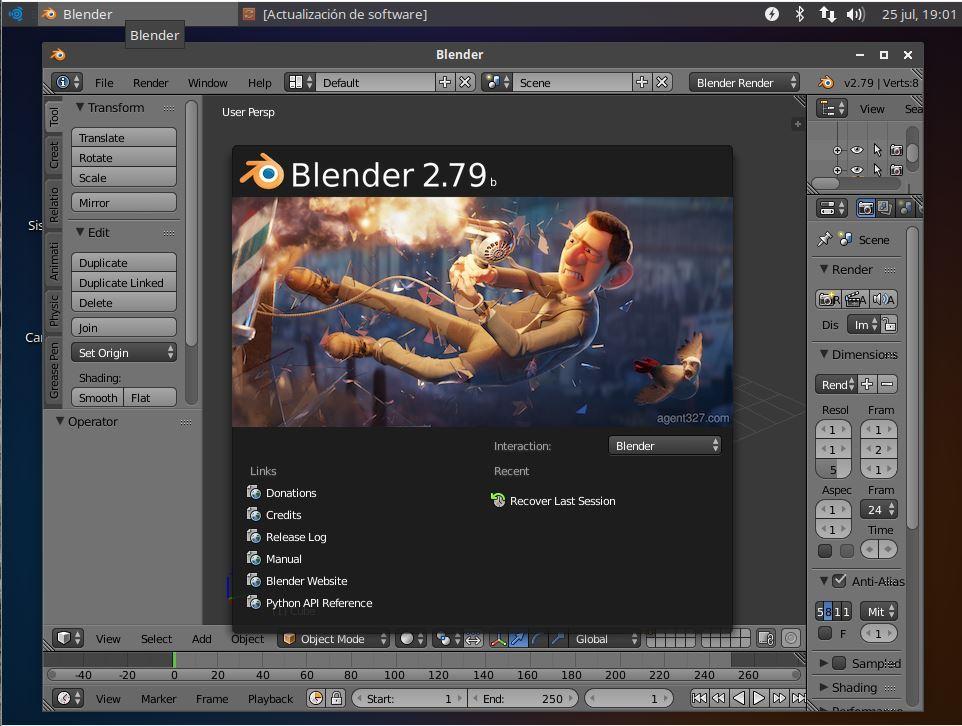Click the pin icon next to Scene
The height and width of the screenshot is (726, 962).
coord(823,239)
